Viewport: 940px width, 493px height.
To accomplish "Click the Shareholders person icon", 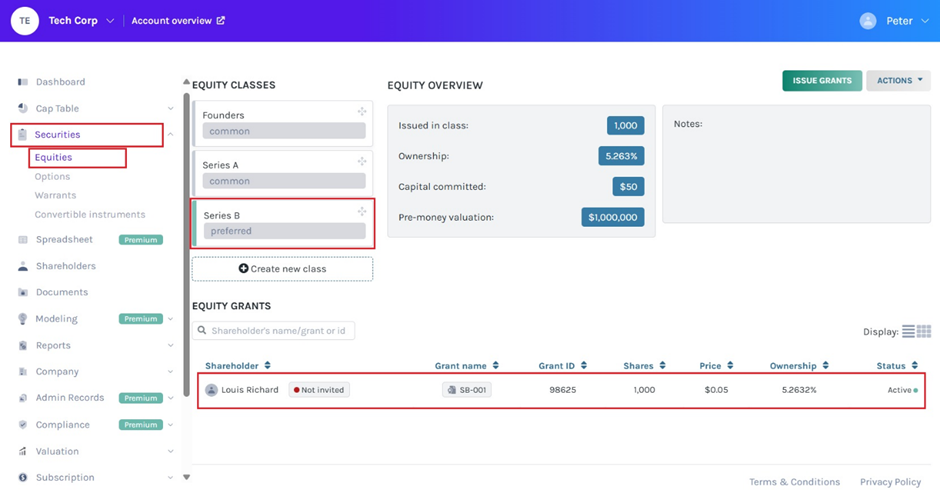I will (23, 266).
